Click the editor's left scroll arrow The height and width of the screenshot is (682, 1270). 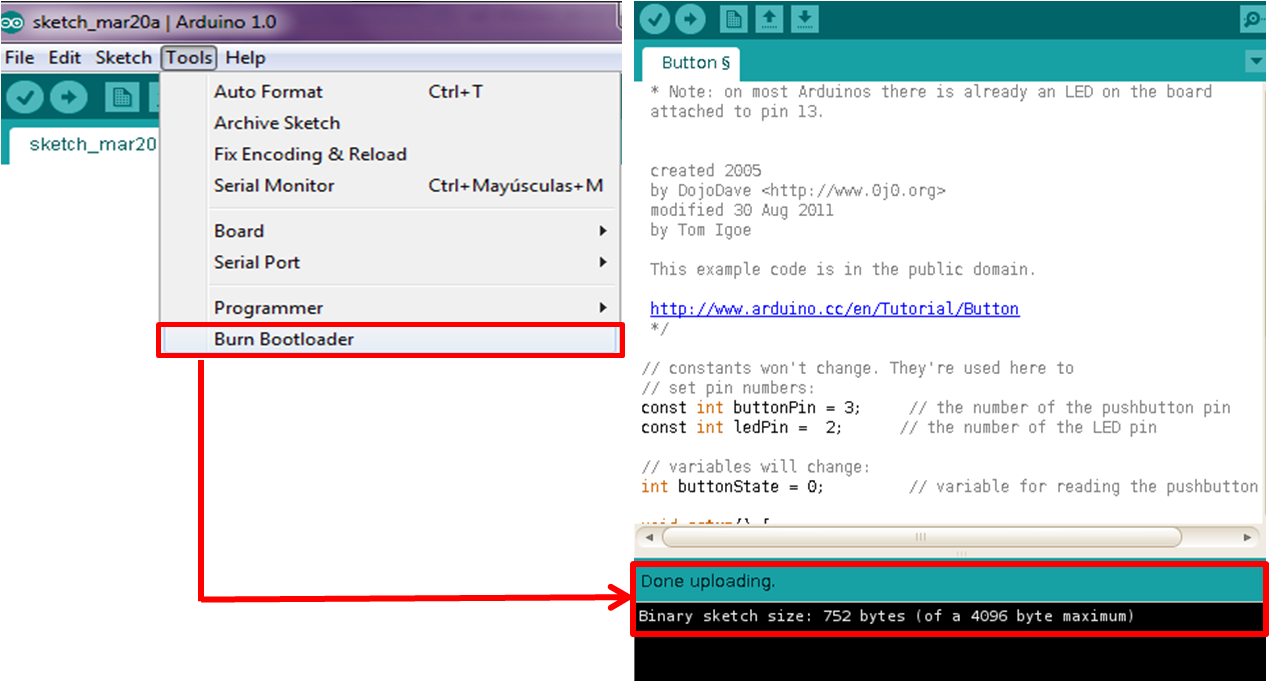coord(649,537)
